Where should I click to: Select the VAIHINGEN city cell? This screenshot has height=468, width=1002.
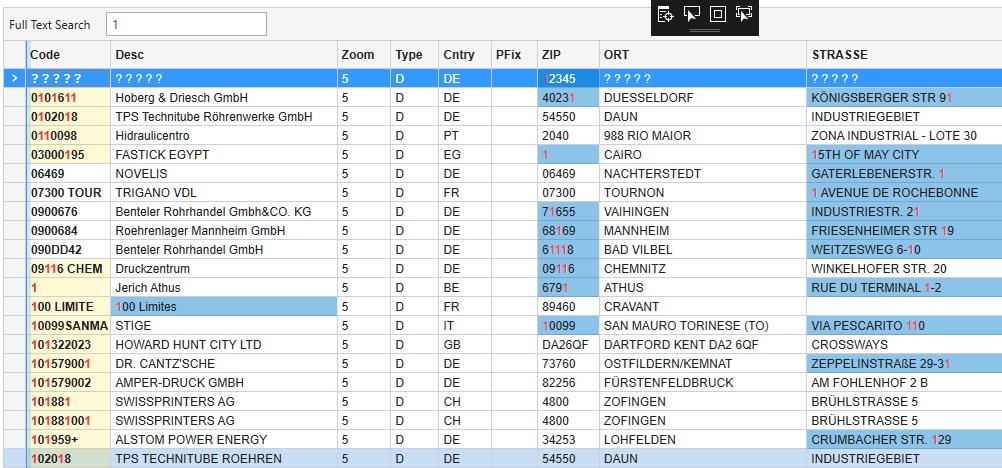point(703,212)
